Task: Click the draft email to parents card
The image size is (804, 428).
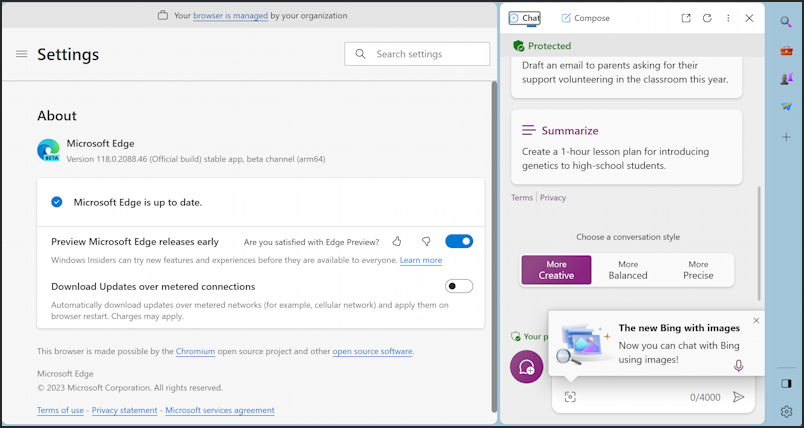Action: click(627, 77)
